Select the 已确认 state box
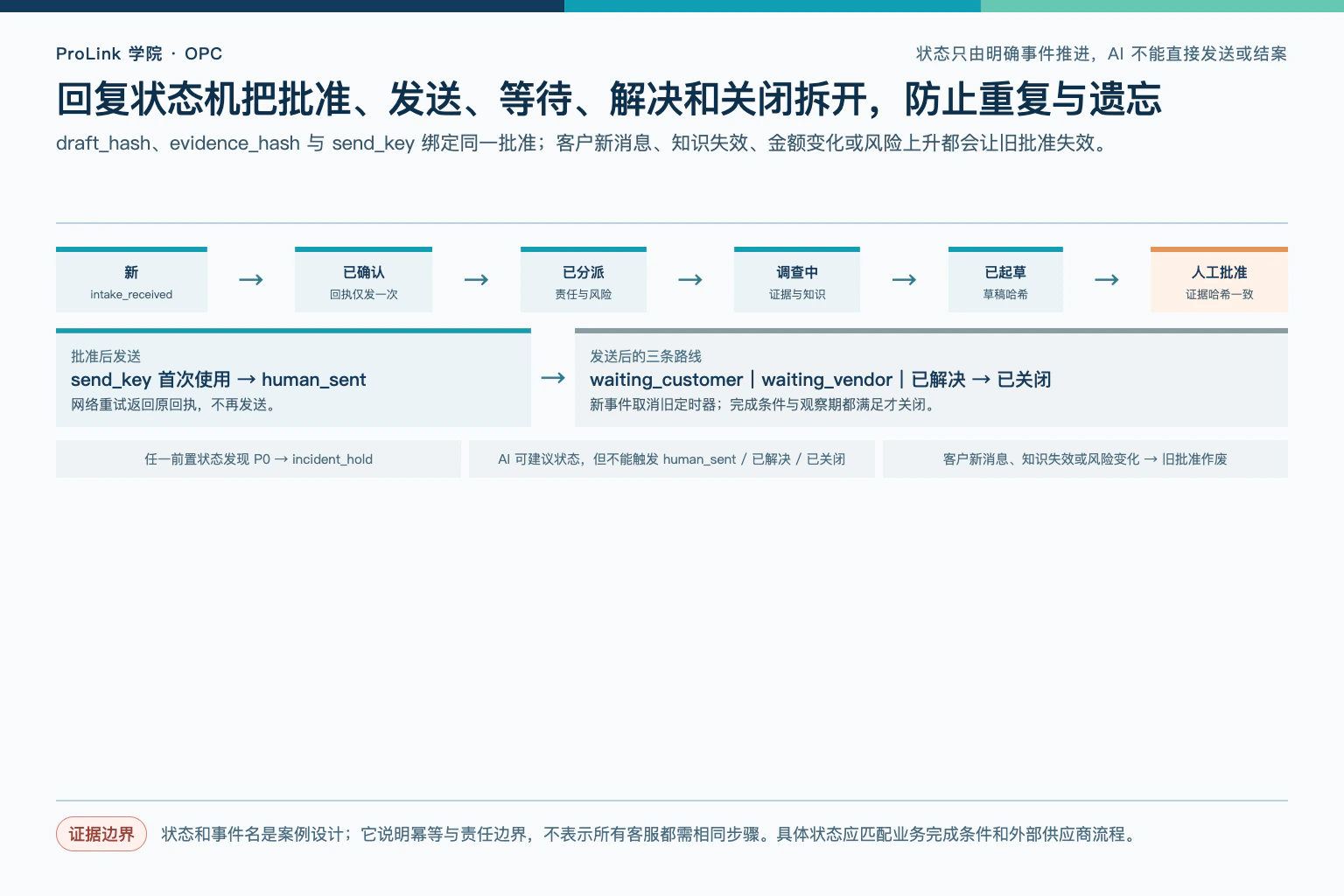The height and width of the screenshot is (896, 1344). 363,280
